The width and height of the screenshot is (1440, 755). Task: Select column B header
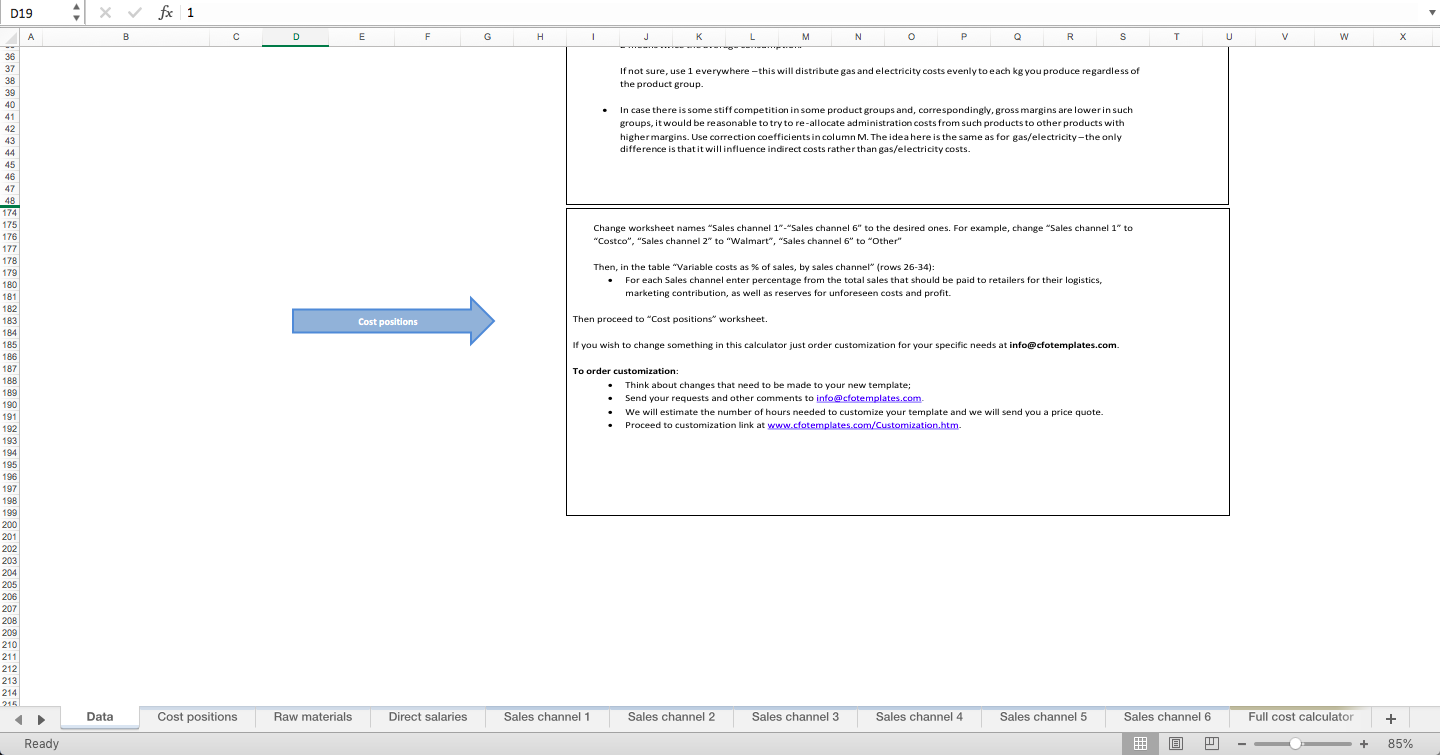pyautogui.click(x=125, y=37)
